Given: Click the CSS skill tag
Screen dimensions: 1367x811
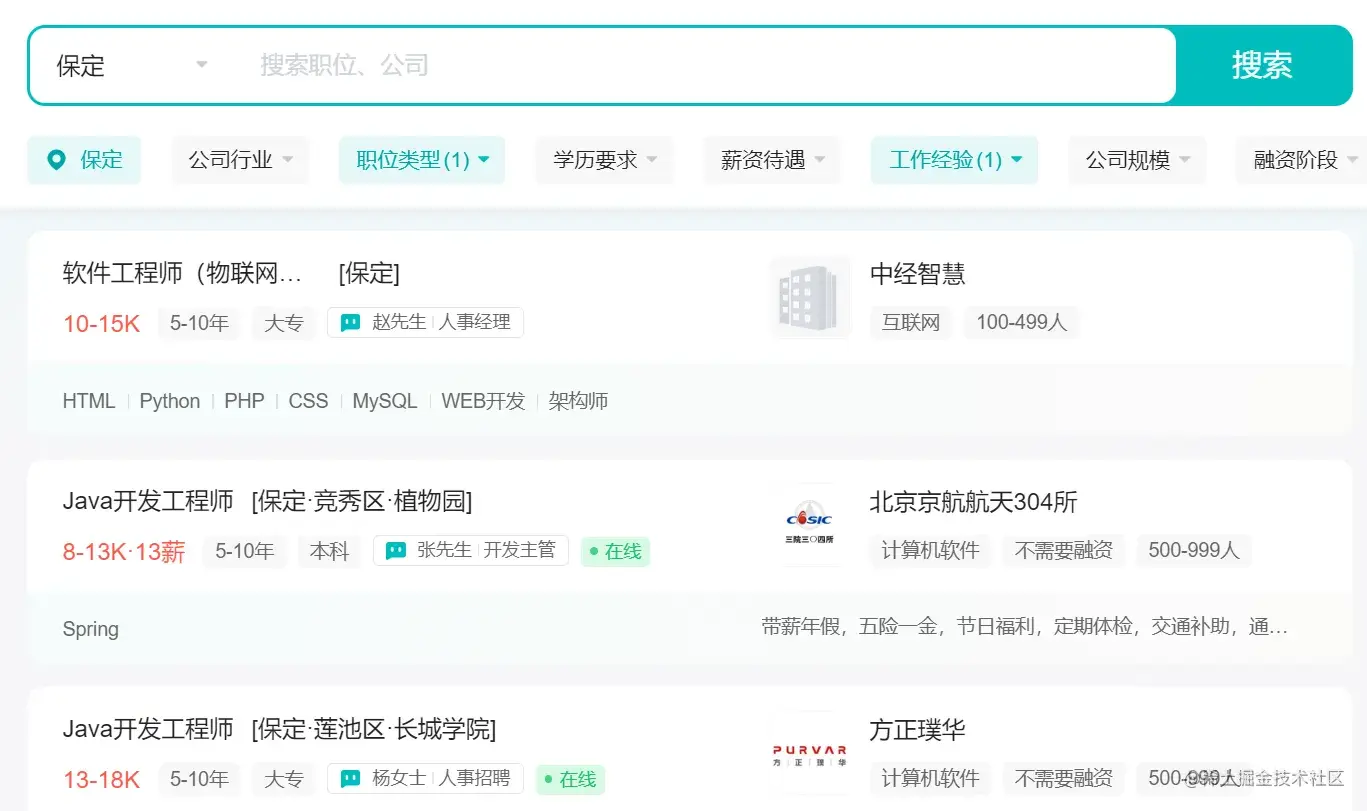Looking at the screenshot, I should 308,401.
